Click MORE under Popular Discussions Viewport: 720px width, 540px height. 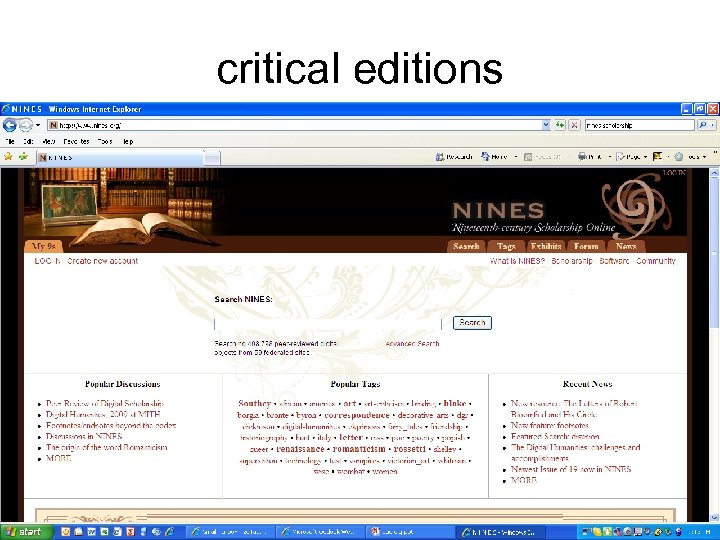pyautogui.click(x=59, y=458)
